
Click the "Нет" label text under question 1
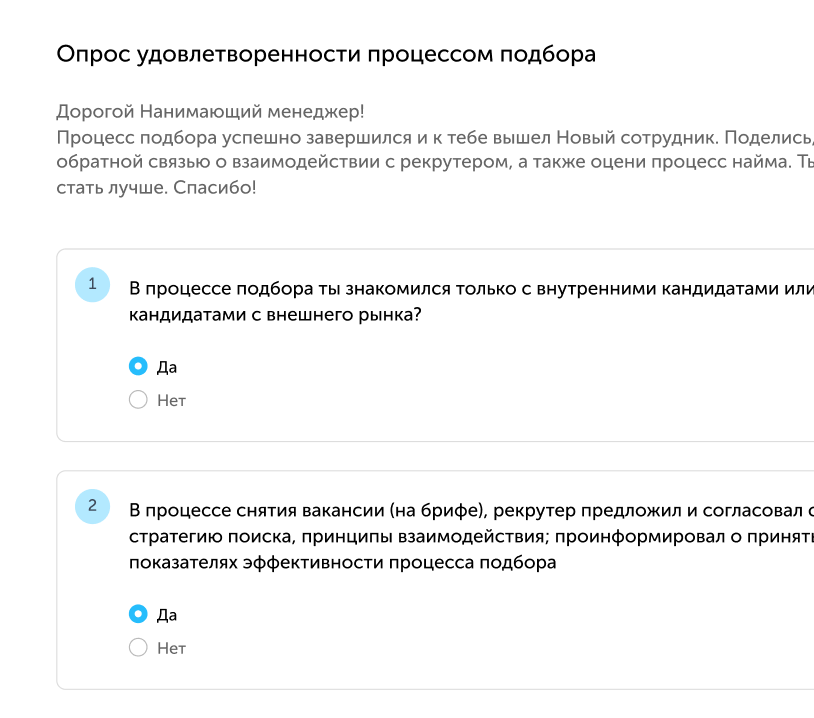pyautogui.click(x=172, y=400)
